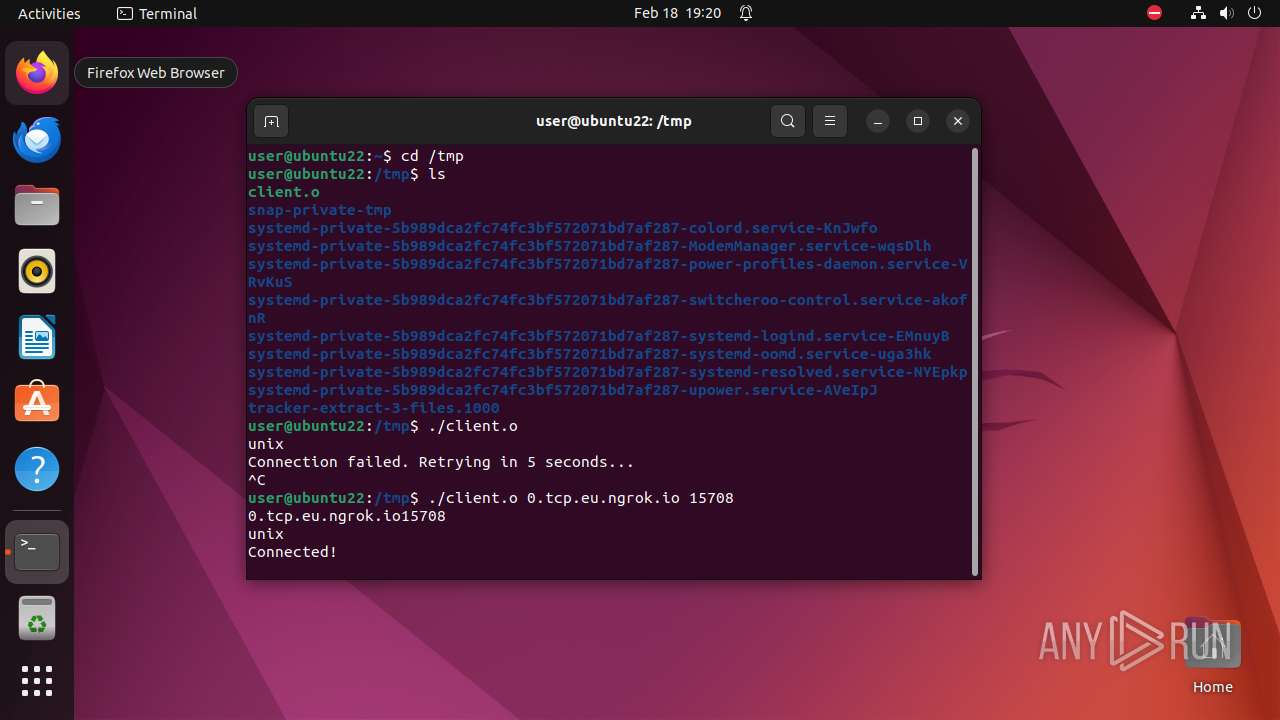Click the Terminal title user@ubuntu22: /tmp

614,121
